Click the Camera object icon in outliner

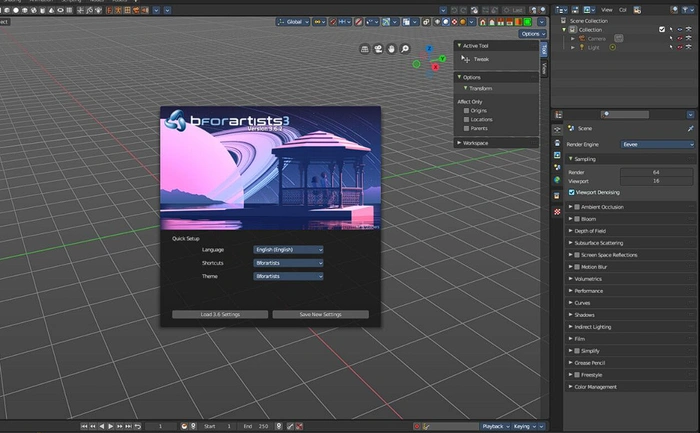point(582,38)
